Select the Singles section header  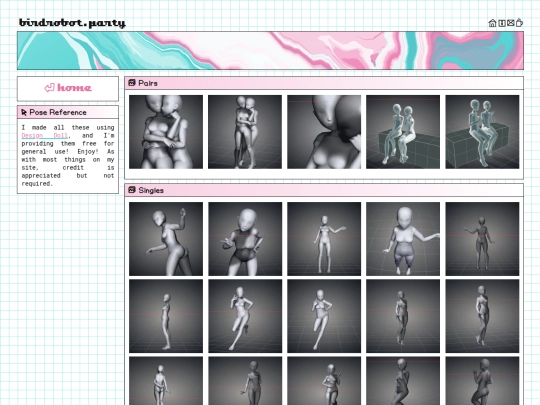coord(324,190)
